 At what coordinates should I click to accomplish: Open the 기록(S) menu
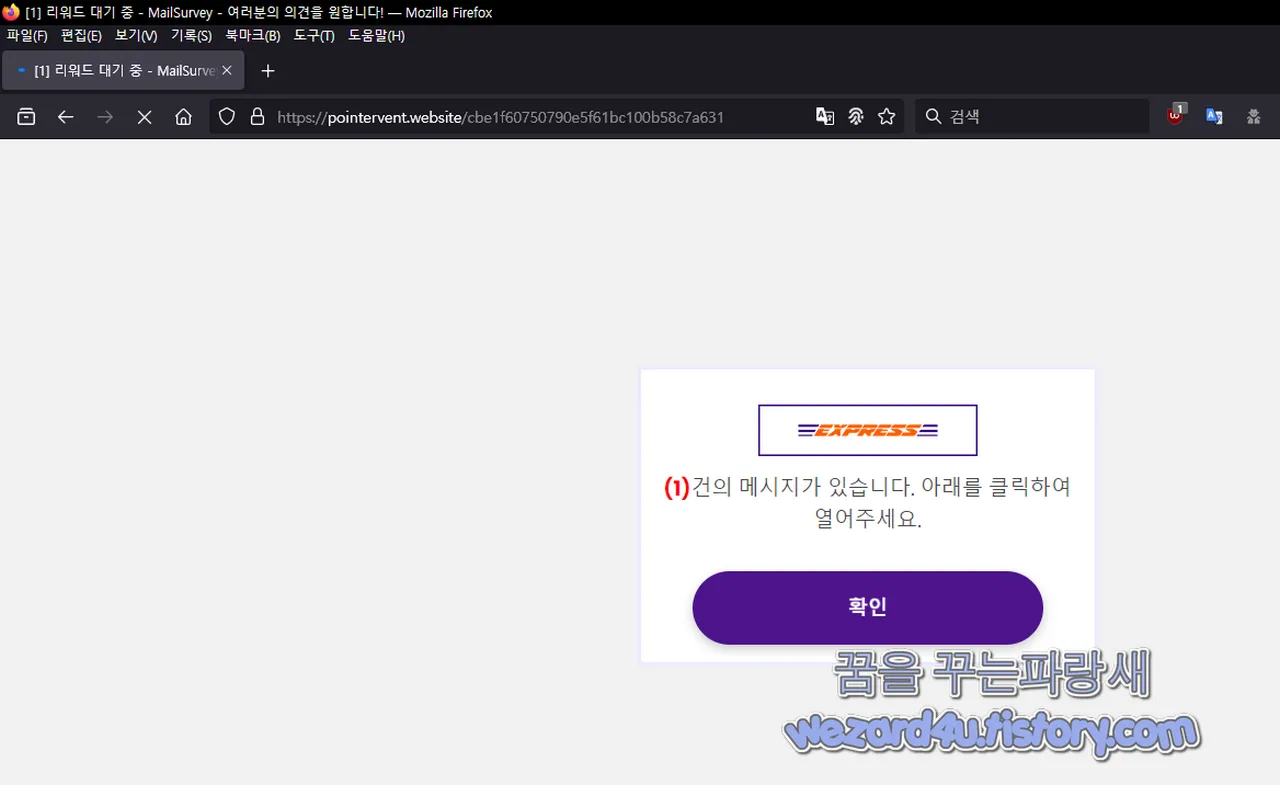pyautogui.click(x=191, y=36)
